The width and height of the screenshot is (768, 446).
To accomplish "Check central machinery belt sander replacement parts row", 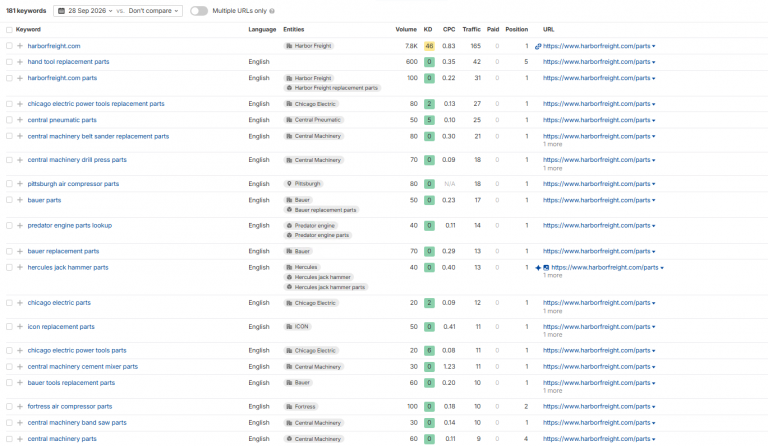I will pyautogui.click(x=9, y=136).
